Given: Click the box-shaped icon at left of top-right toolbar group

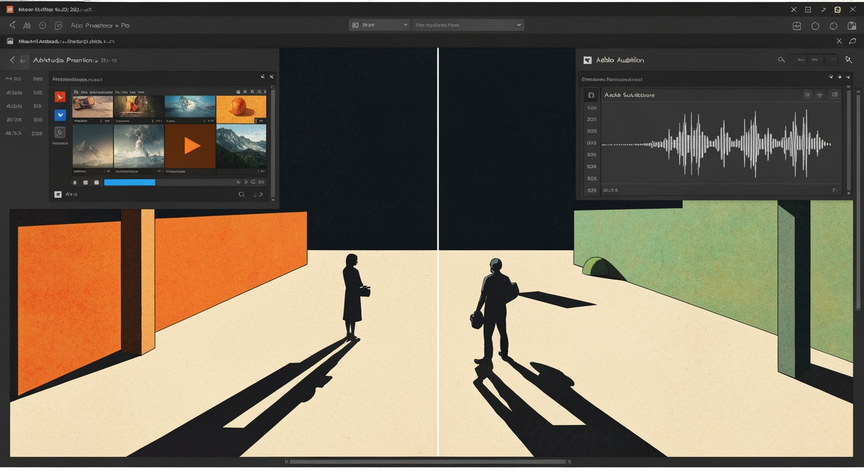Looking at the screenshot, I should coord(797,25).
